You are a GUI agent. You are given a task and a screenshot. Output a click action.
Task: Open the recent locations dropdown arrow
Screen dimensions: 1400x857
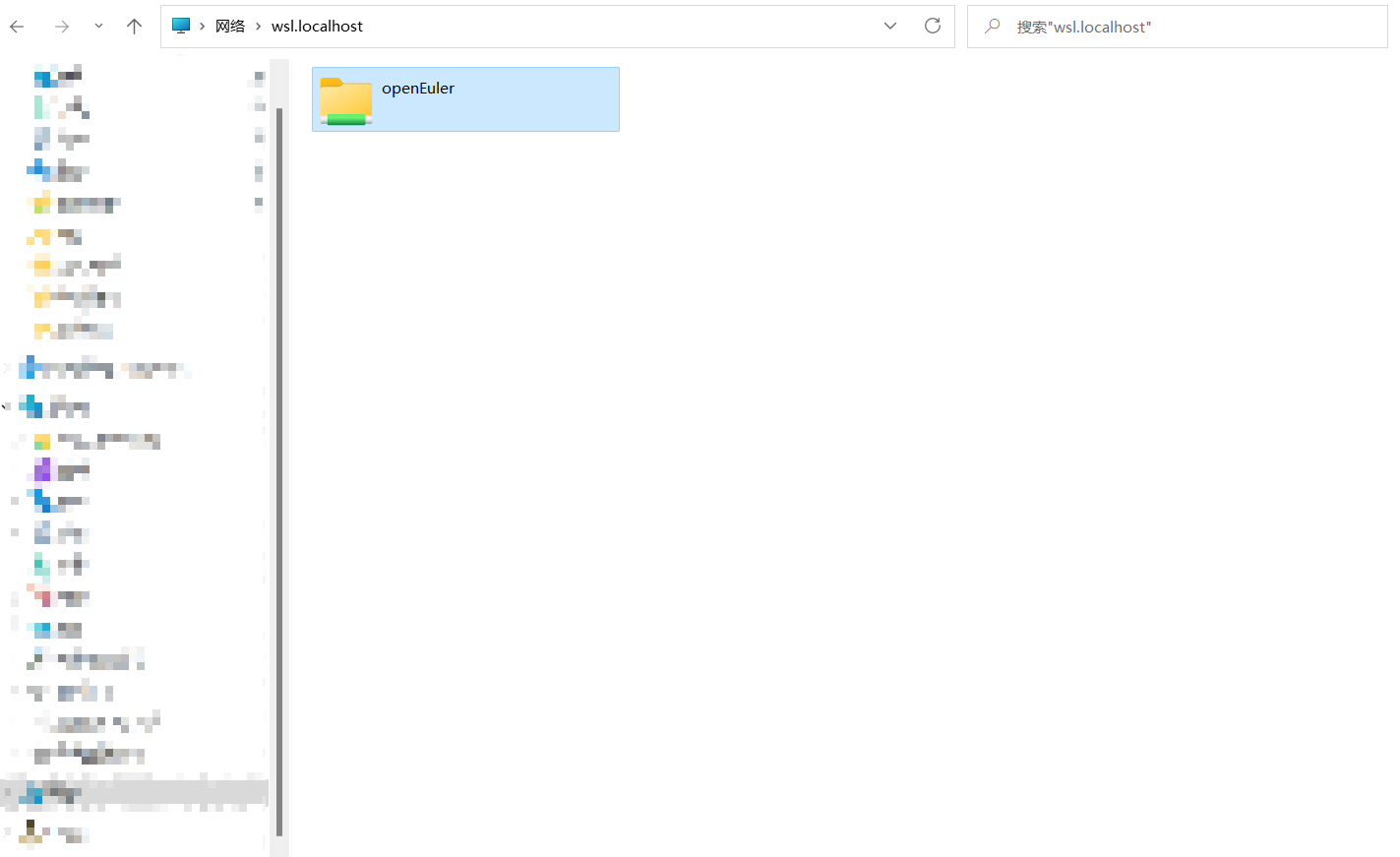pyautogui.click(x=98, y=27)
